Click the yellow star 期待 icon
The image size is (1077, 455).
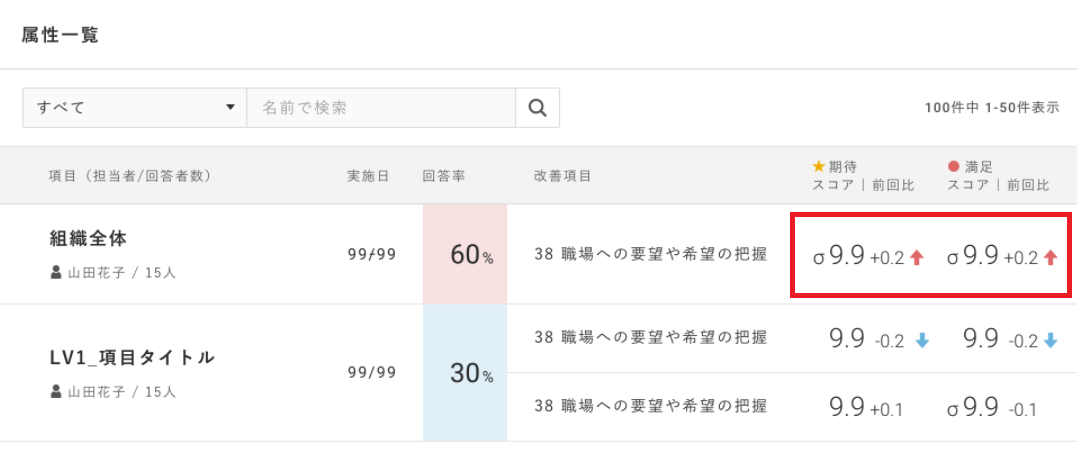[x=818, y=166]
